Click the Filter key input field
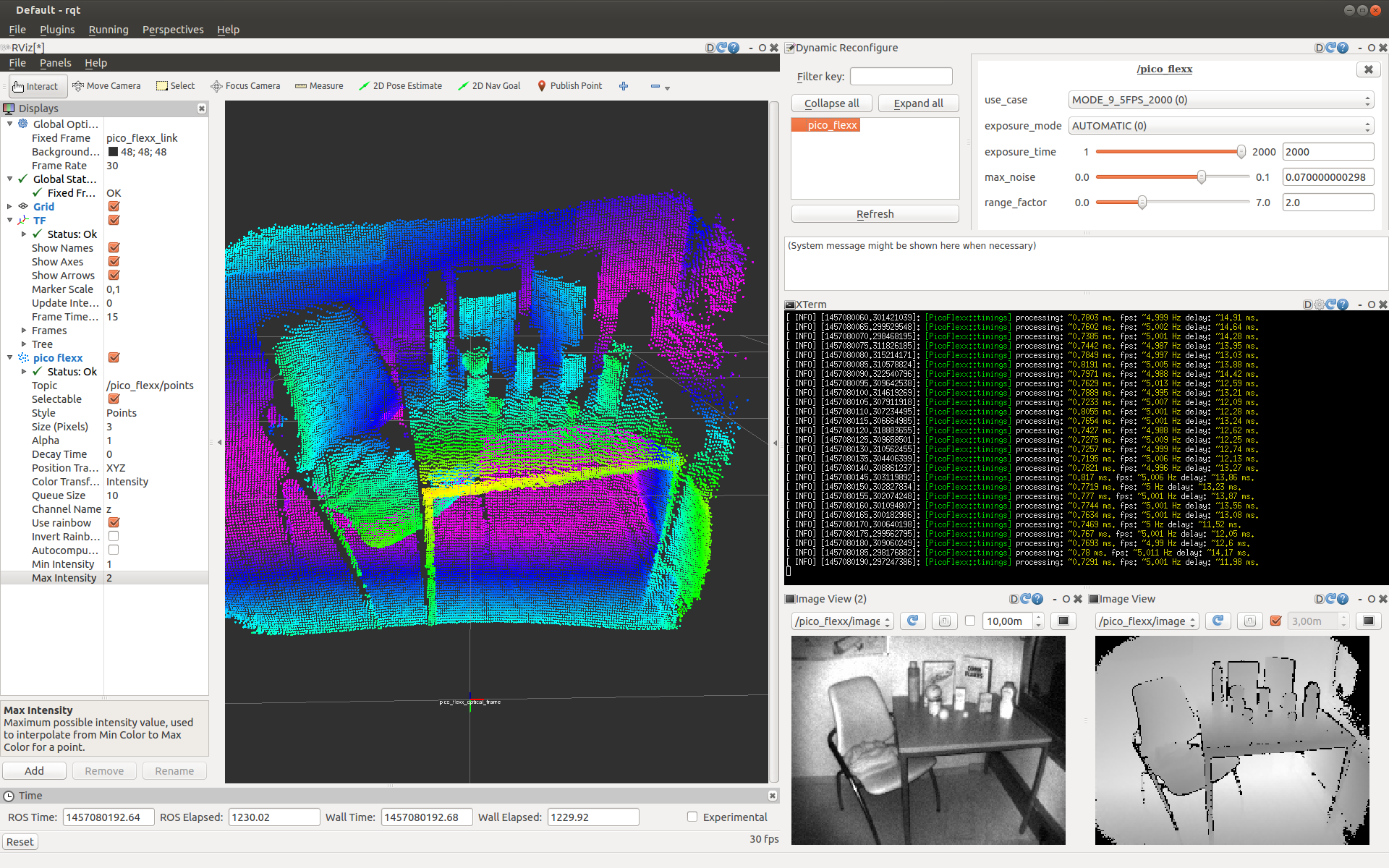Viewport: 1389px width, 868px height. [901, 77]
